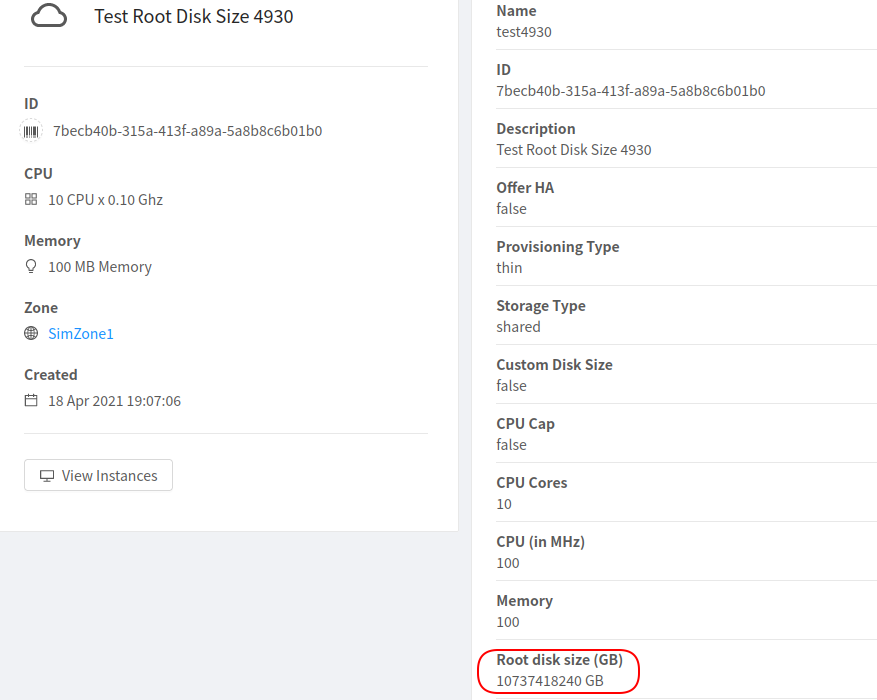
Task: Click the zone globe icon
Action: [31, 333]
